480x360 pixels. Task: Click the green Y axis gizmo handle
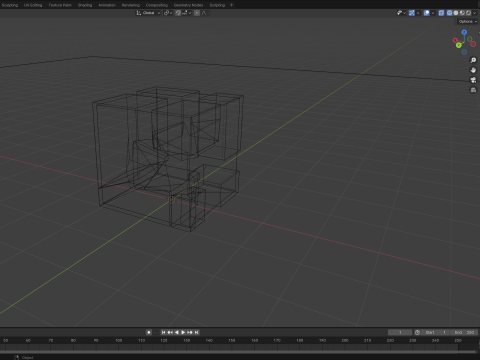pos(459,45)
